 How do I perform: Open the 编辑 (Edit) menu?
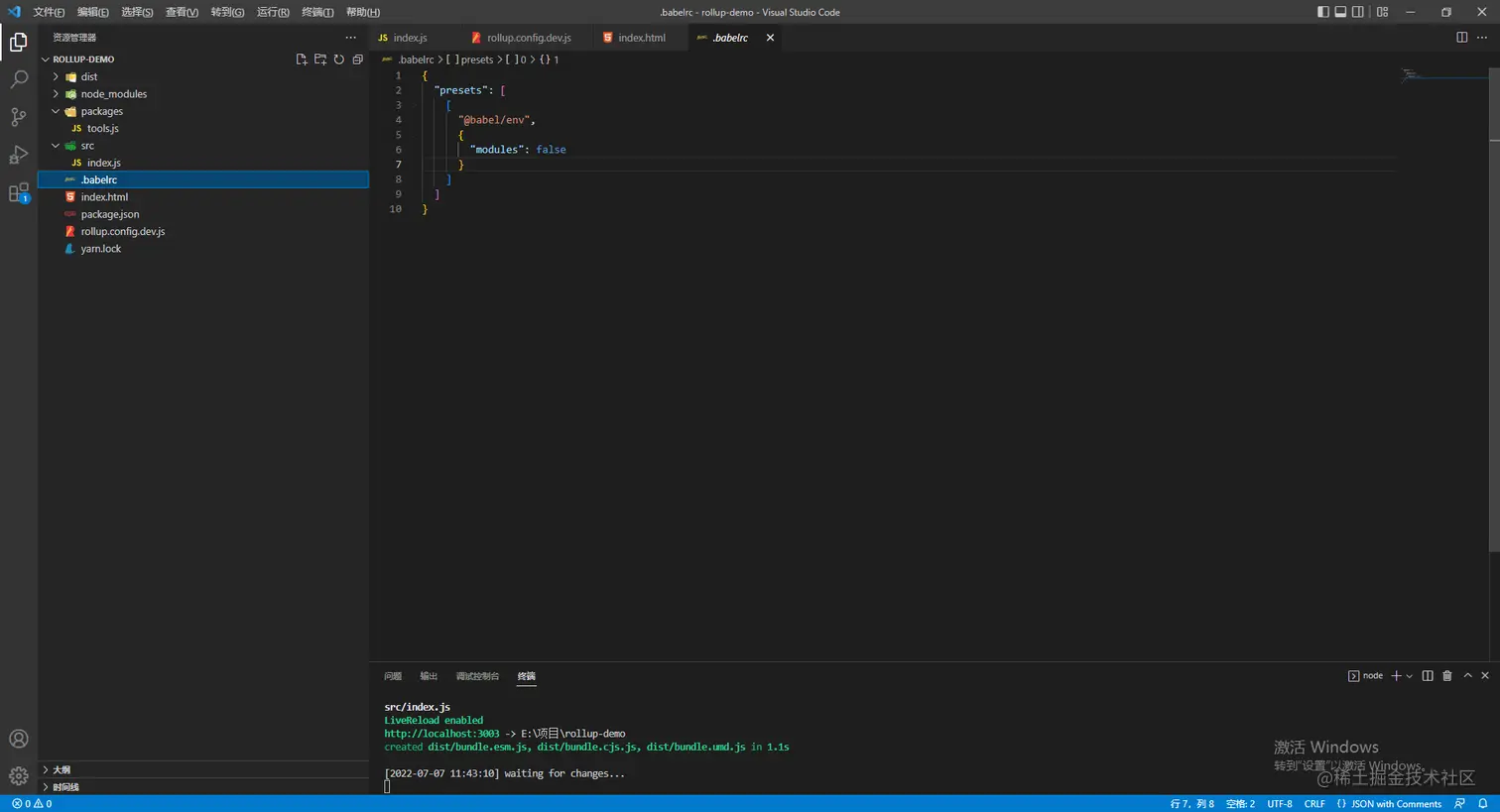(93, 12)
